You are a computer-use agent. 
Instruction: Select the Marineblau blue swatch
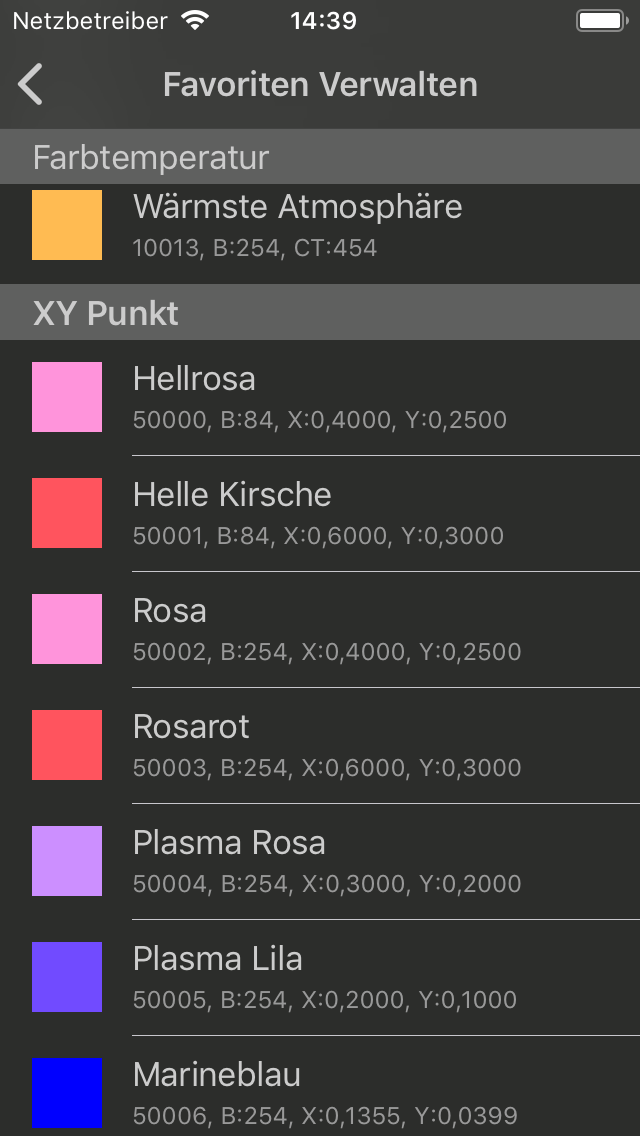coord(67,1093)
